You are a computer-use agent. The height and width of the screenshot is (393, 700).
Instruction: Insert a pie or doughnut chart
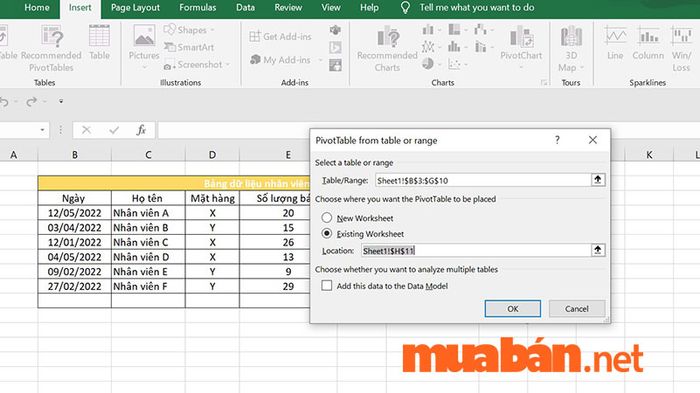(428, 64)
